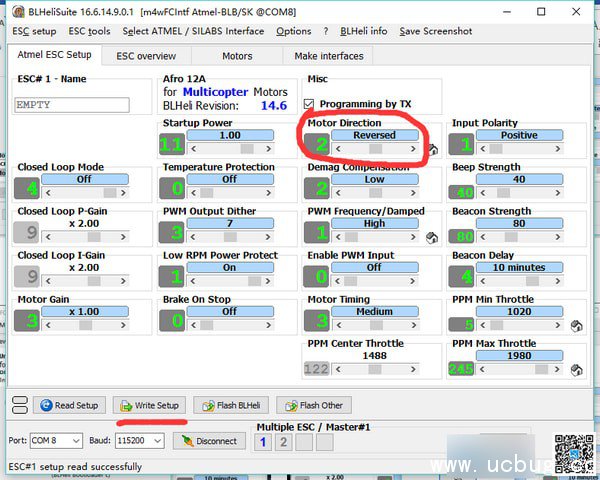Click the icon beside PPM Max Throttle
This screenshot has width=600, height=480.
coord(577,370)
